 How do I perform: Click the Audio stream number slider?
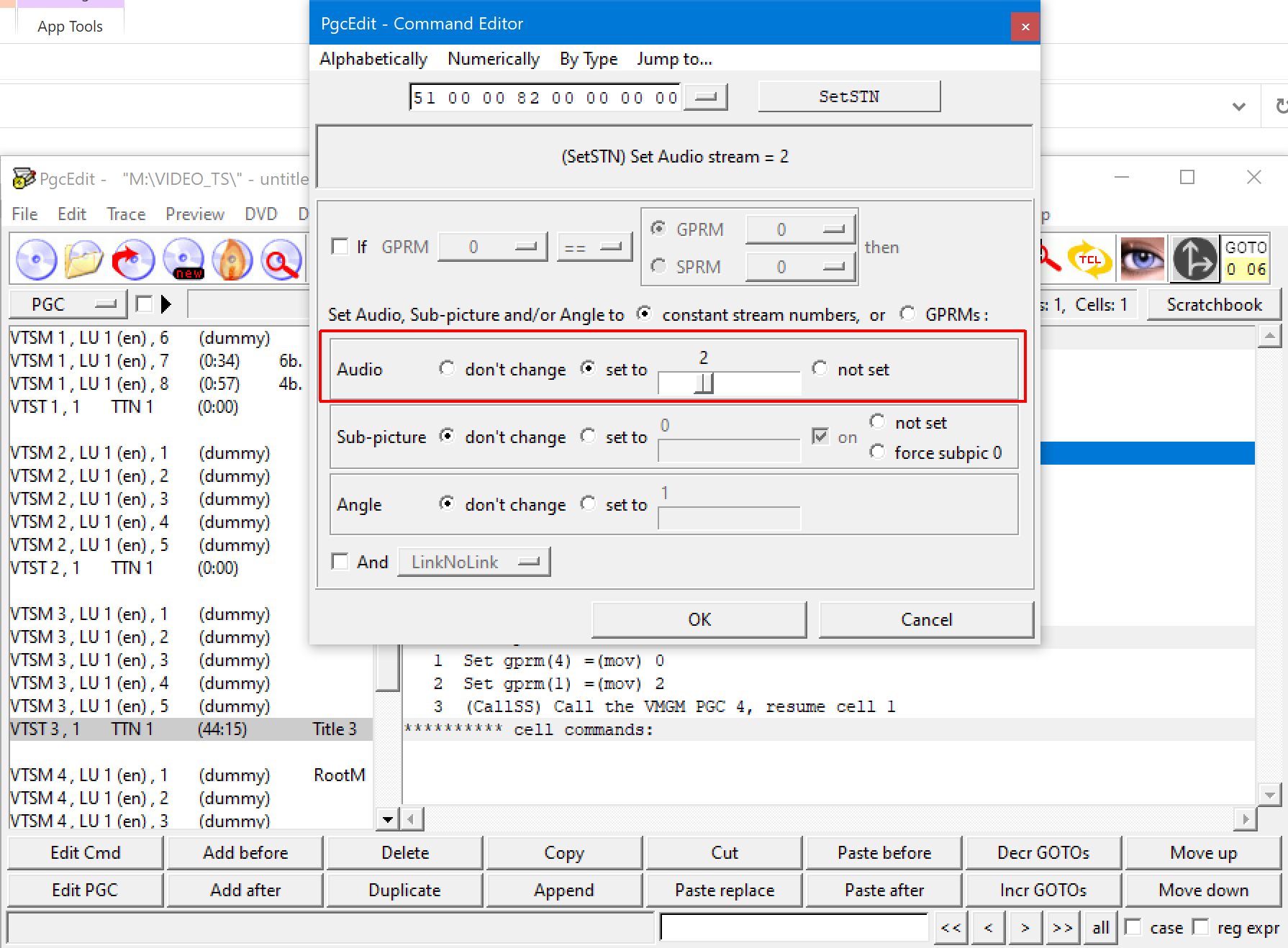click(729, 383)
